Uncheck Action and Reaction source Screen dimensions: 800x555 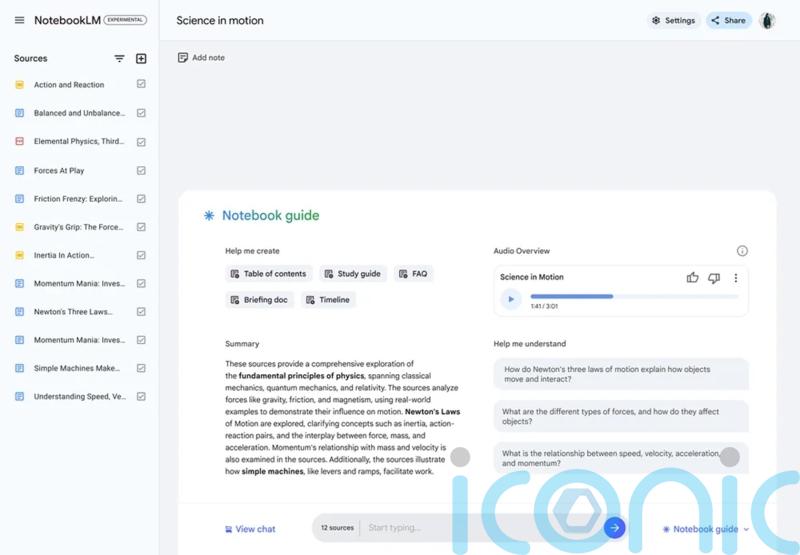click(141, 84)
